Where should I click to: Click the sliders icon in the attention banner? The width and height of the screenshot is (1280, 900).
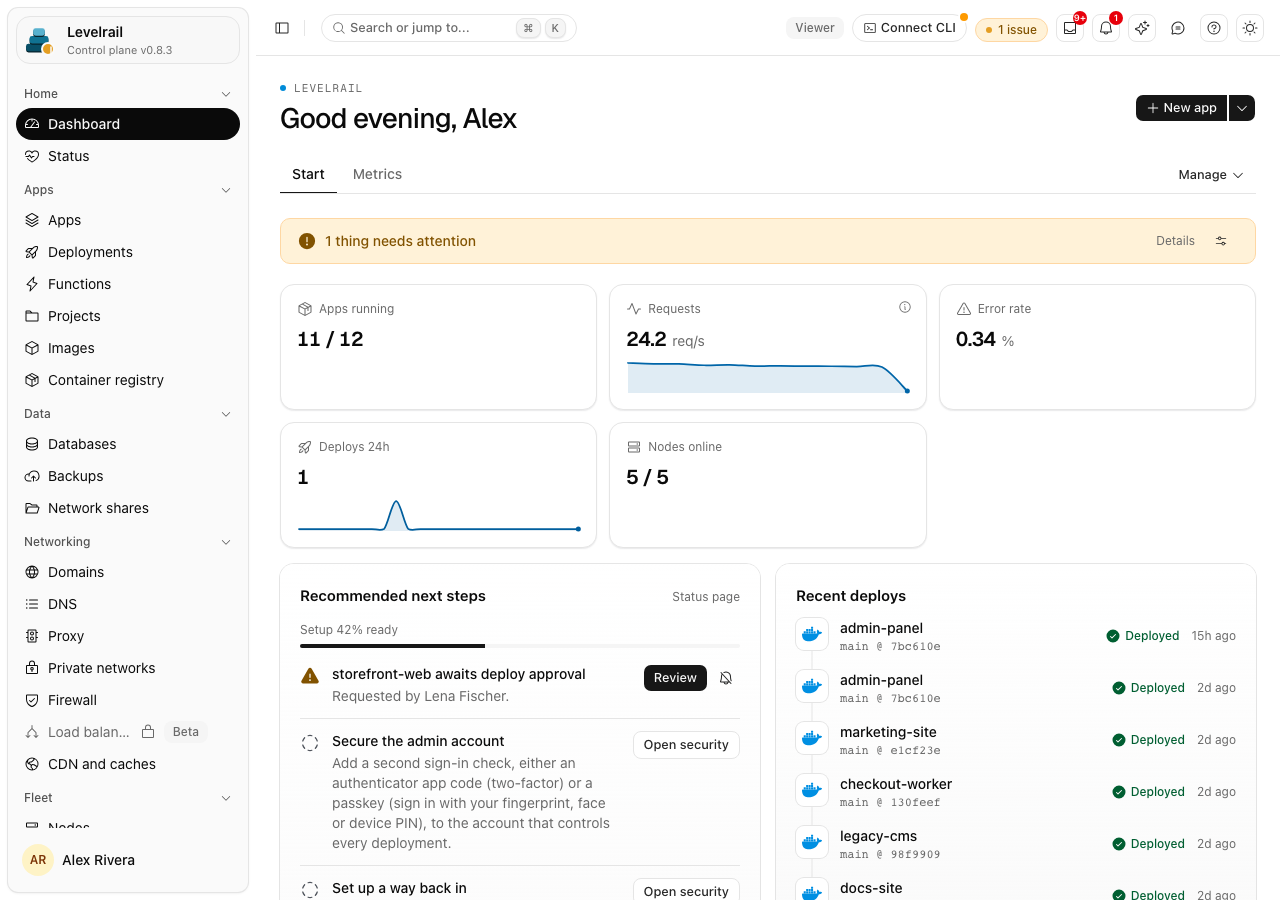pyautogui.click(x=1221, y=241)
